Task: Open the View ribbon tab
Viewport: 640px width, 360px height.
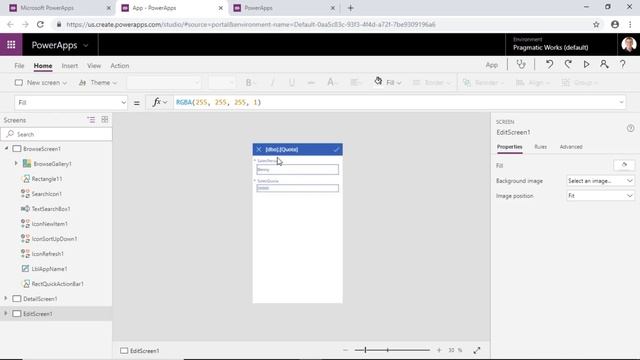Action: (94, 66)
